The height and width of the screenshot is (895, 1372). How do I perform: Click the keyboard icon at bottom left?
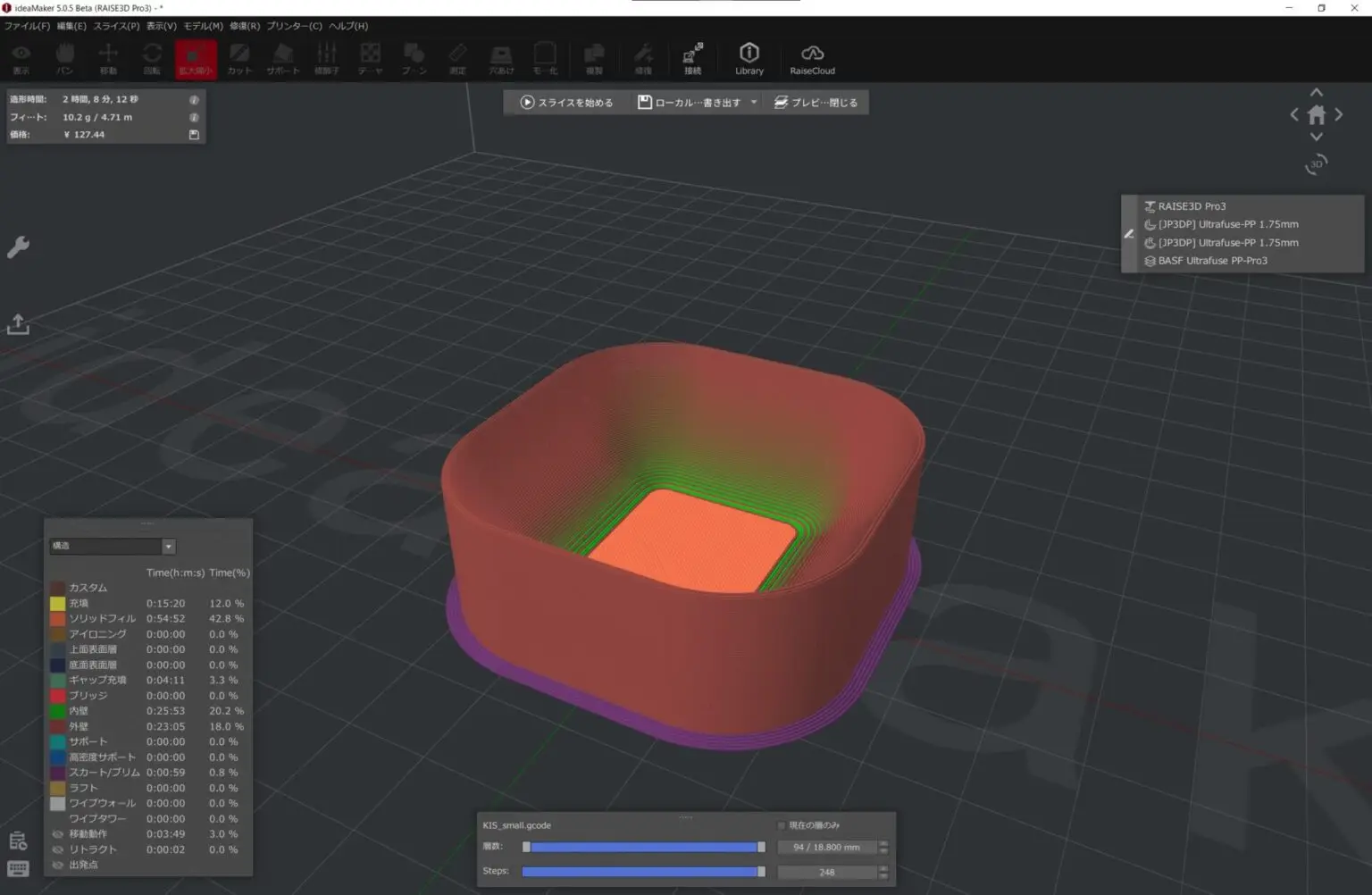18,868
